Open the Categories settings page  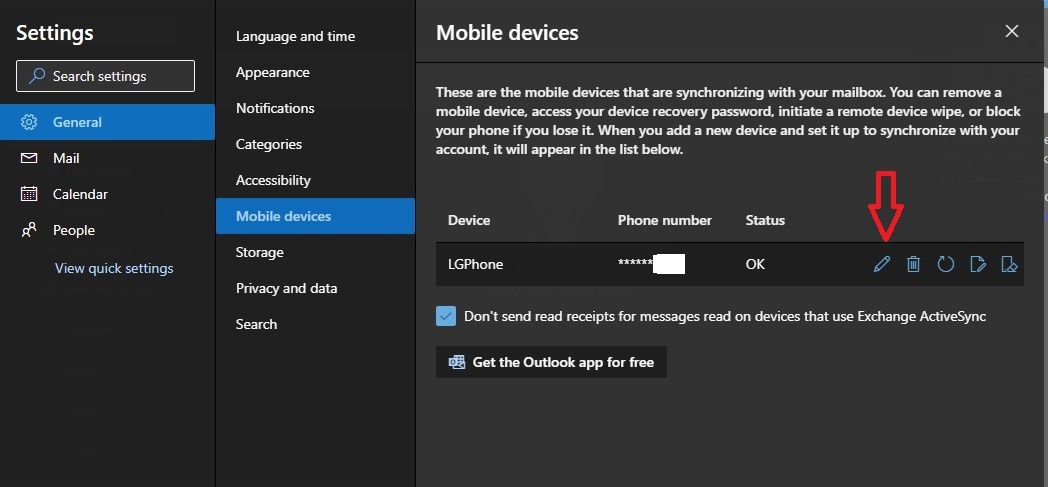coord(315,144)
